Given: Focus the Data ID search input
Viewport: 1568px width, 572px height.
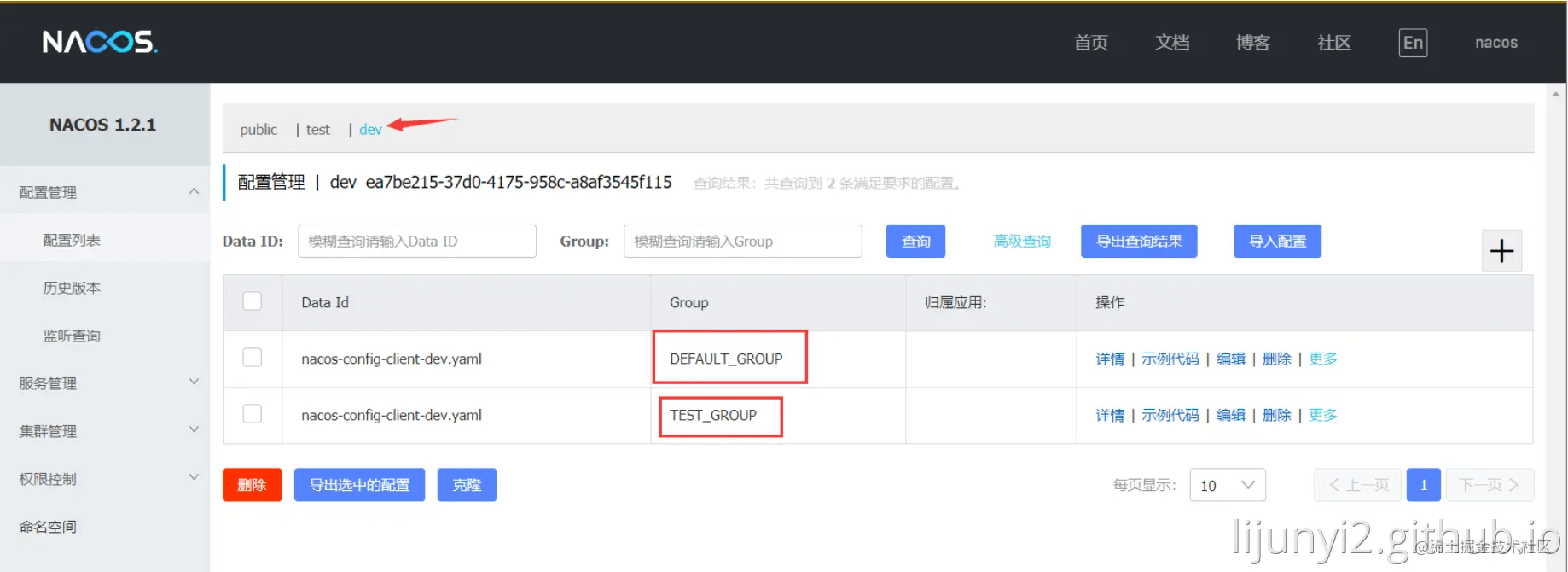Looking at the screenshot, I should click(416, 242).
